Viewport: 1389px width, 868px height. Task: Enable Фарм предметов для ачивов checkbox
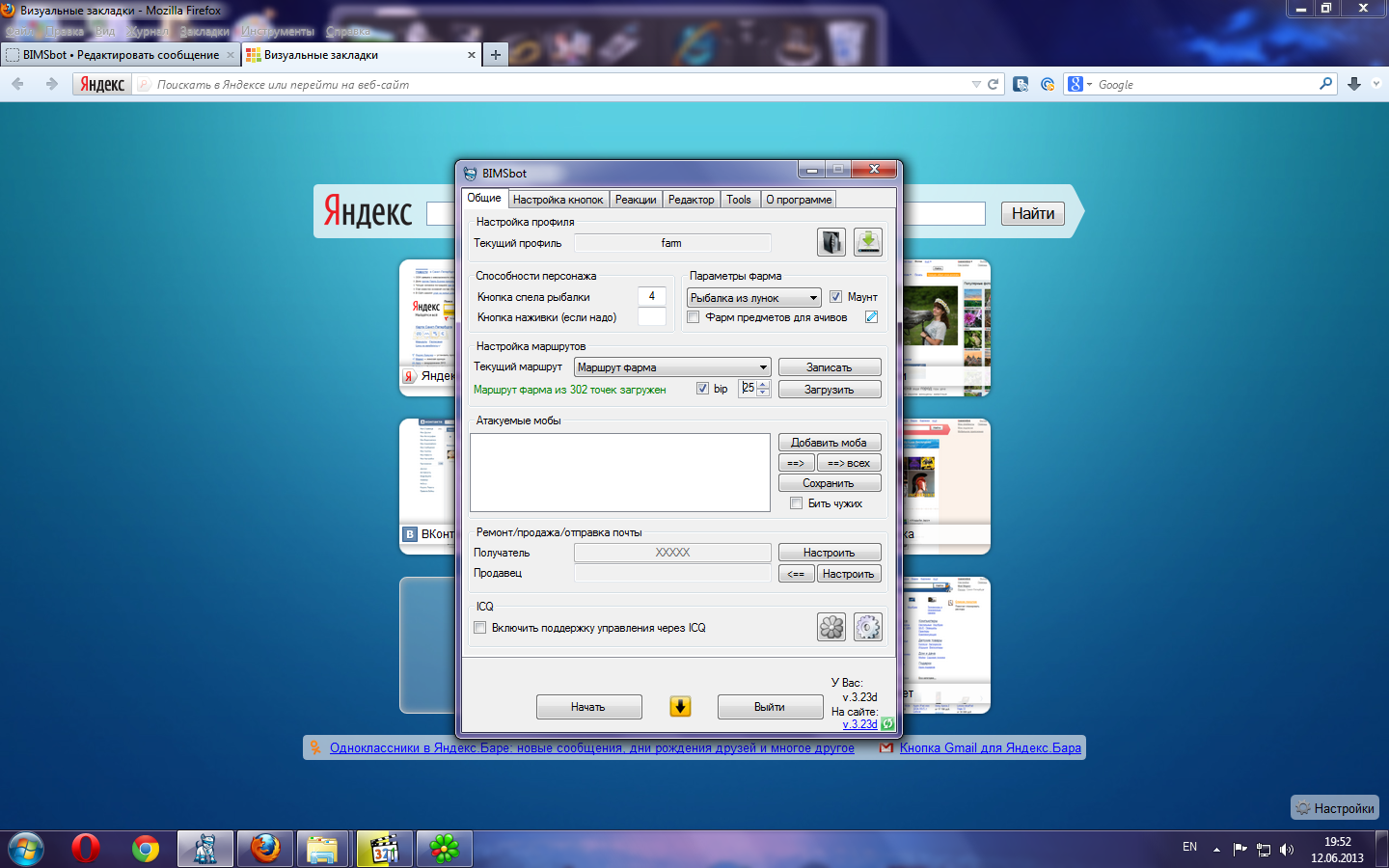694,317
